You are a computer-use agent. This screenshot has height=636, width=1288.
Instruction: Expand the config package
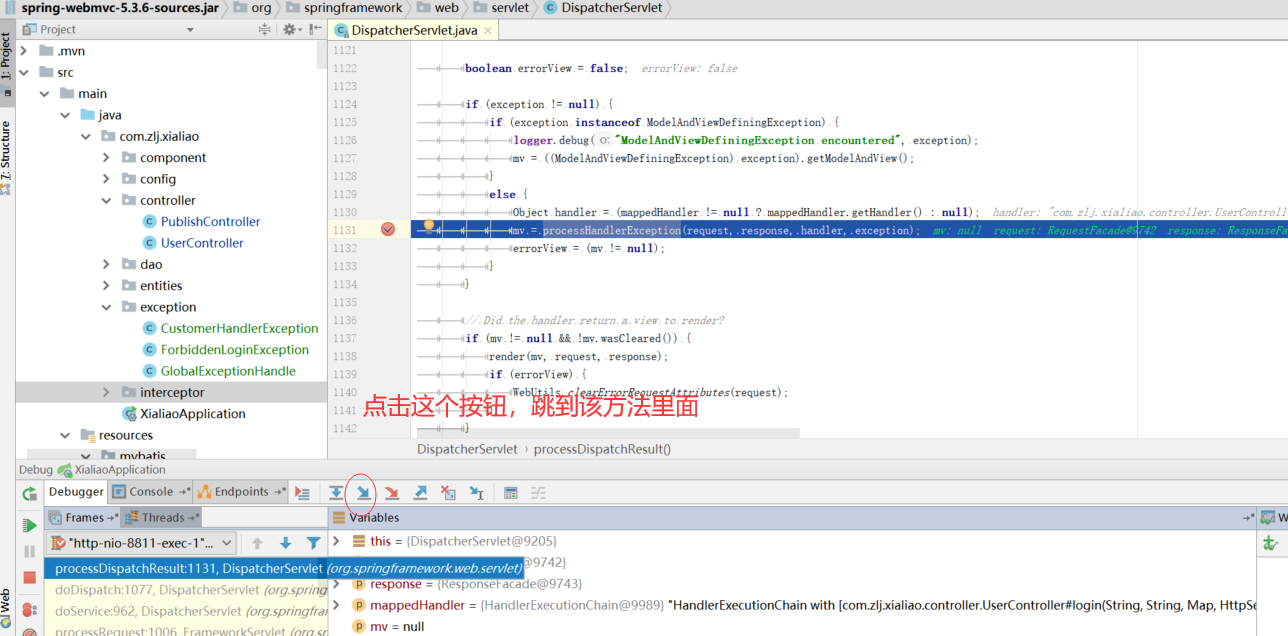tap(106, 179)
